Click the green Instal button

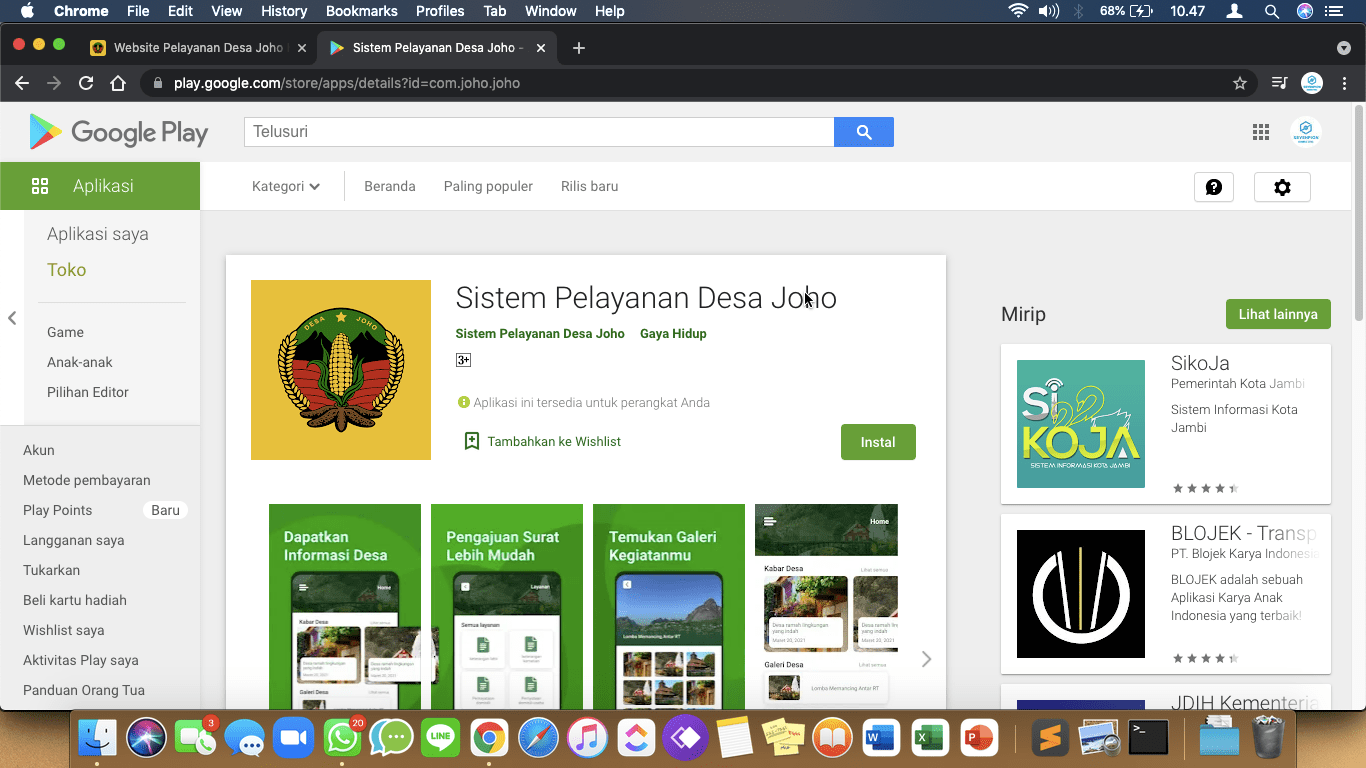point(878,442)
